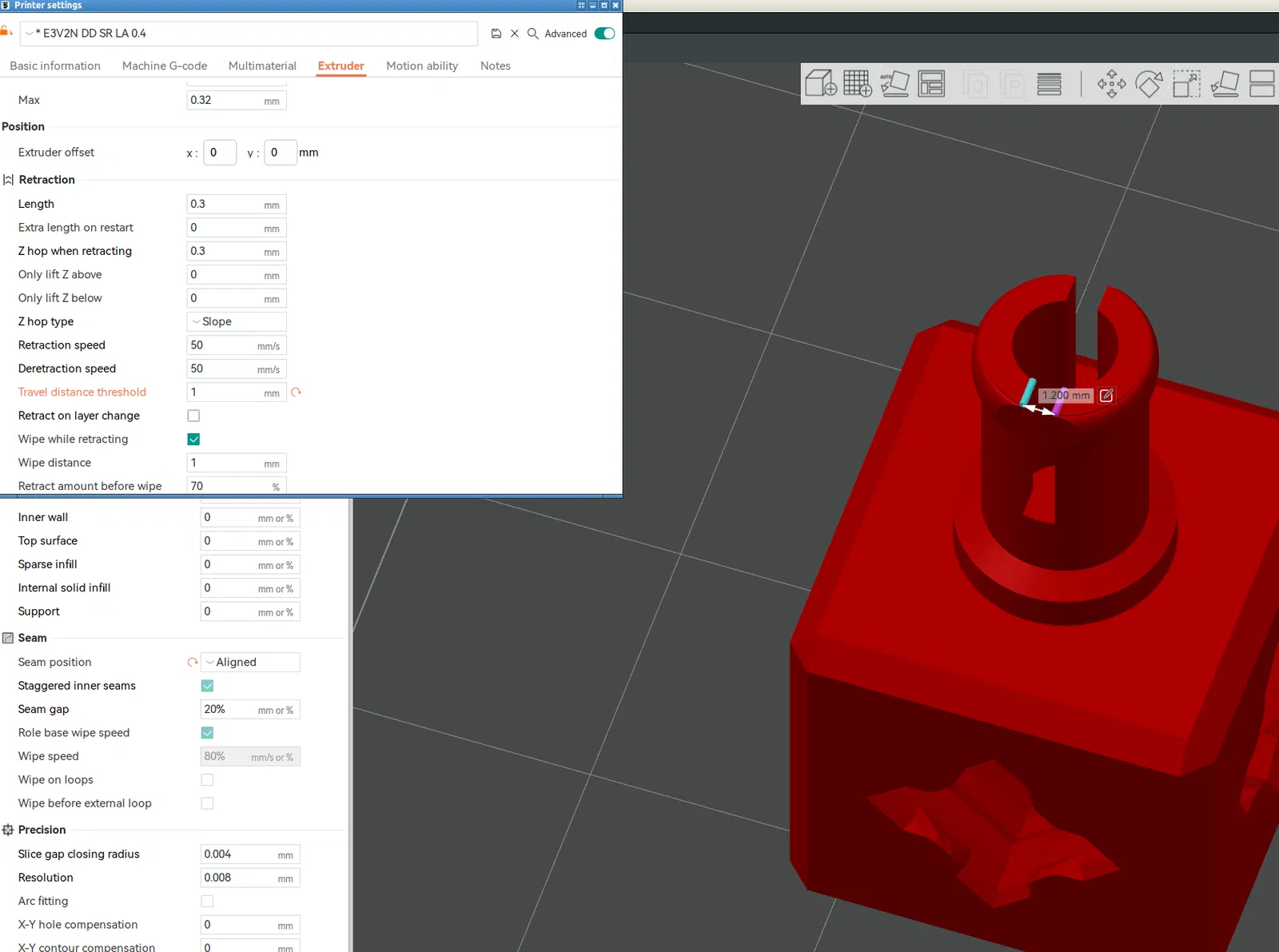The height and width of the screenshot is (952, 1279).
Task: Enable the Retract on layer change checkbox
Action: (193, 416)
